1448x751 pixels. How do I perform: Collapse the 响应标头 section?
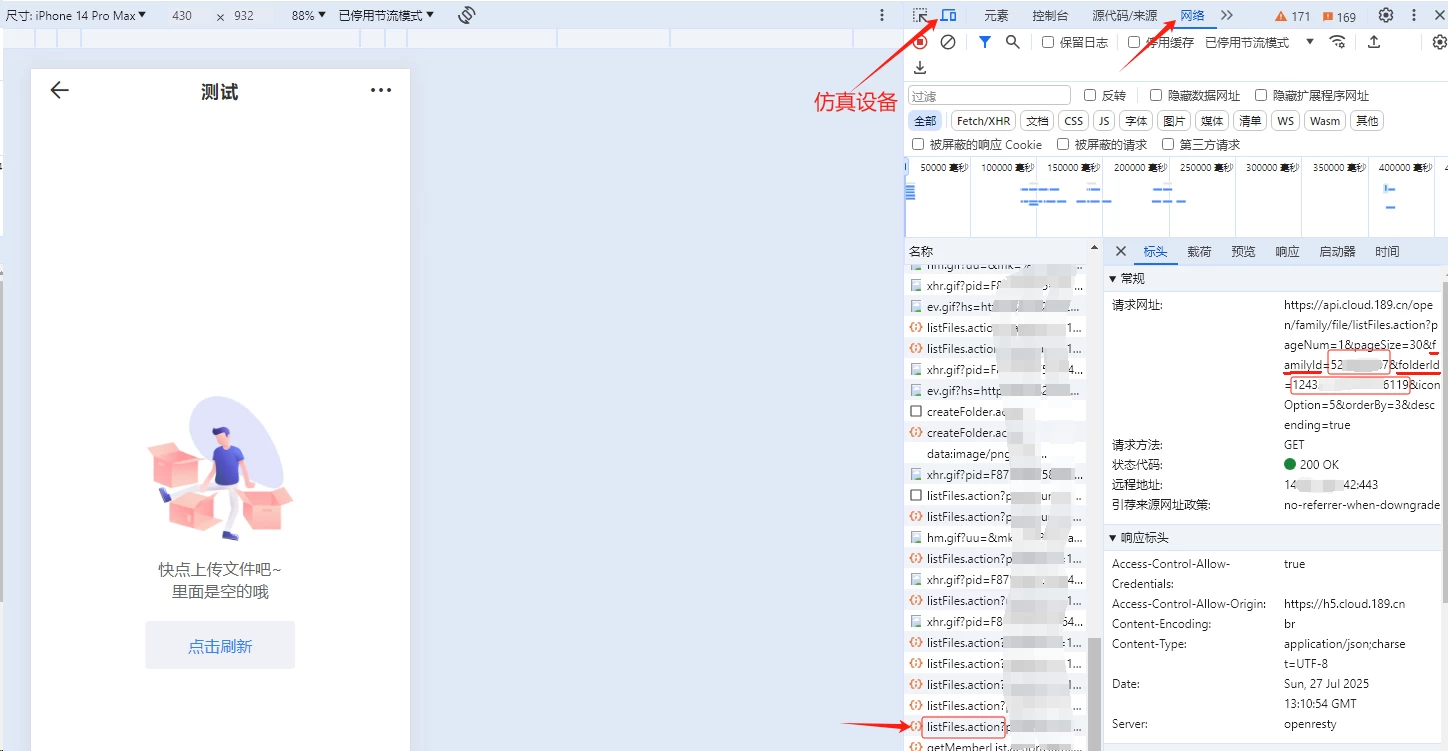(1114, 538)
